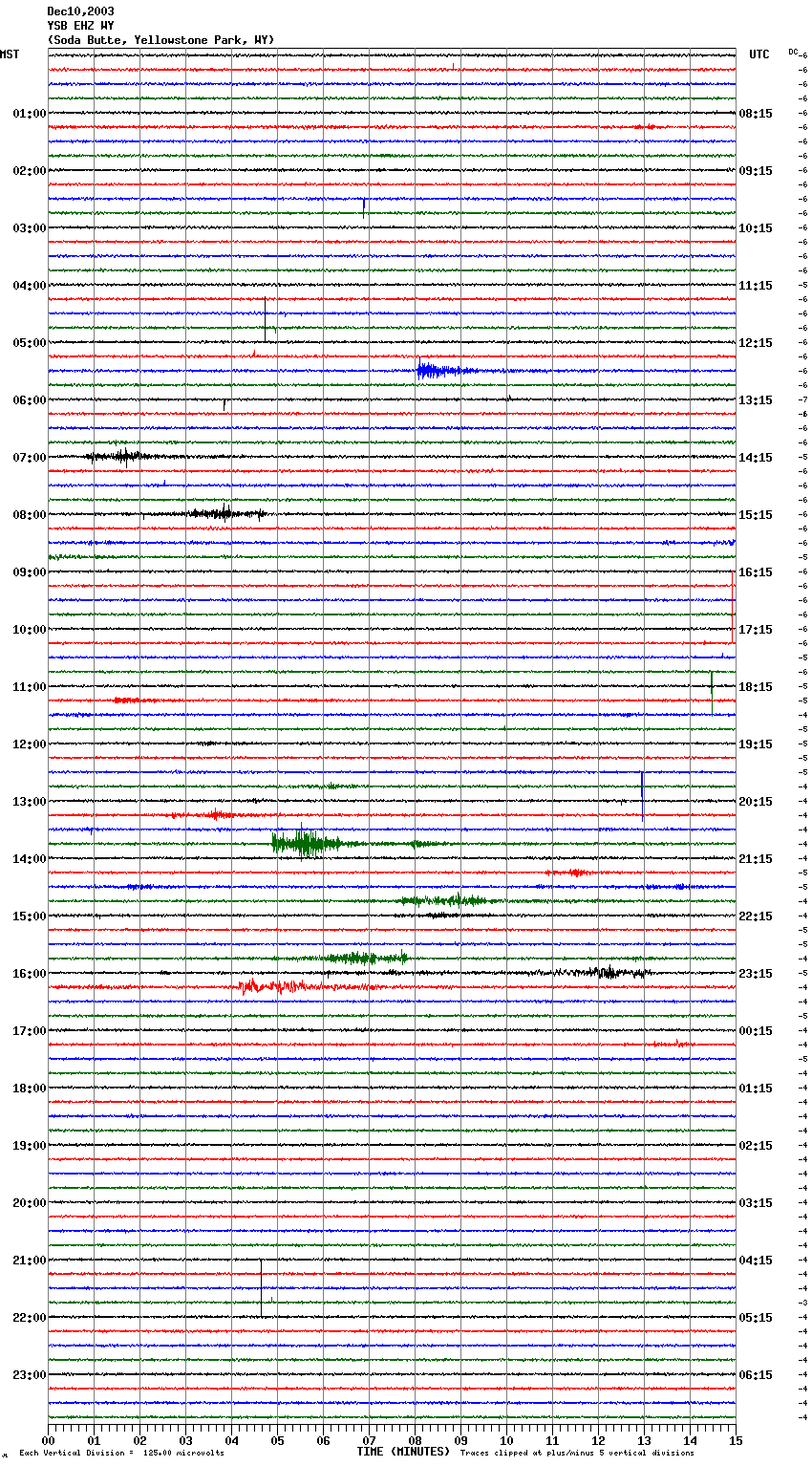The width and height of the screenshot is (812, 1466).
Task: Click the 02:00 MST time label
Action: pyautogui.click(x=30, y=171)
